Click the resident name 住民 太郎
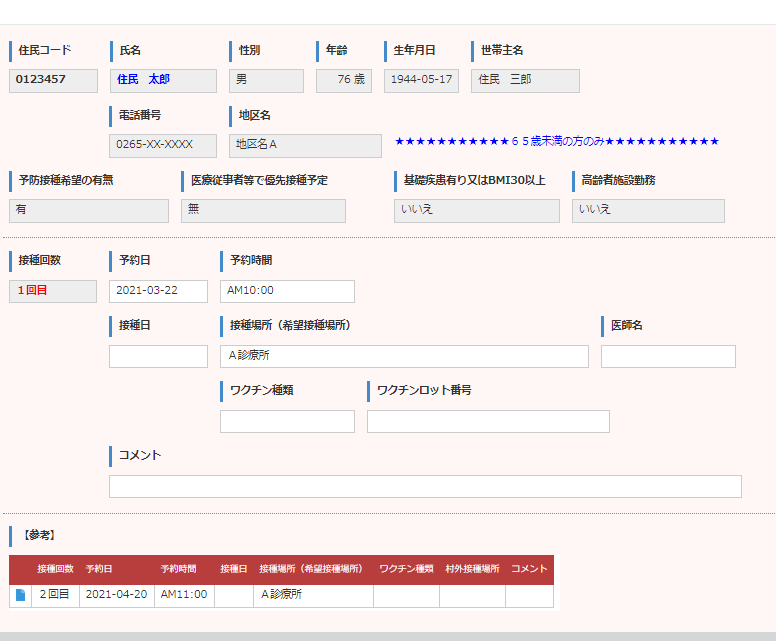This screenshot has width=776, height=641. click(163, 80)
